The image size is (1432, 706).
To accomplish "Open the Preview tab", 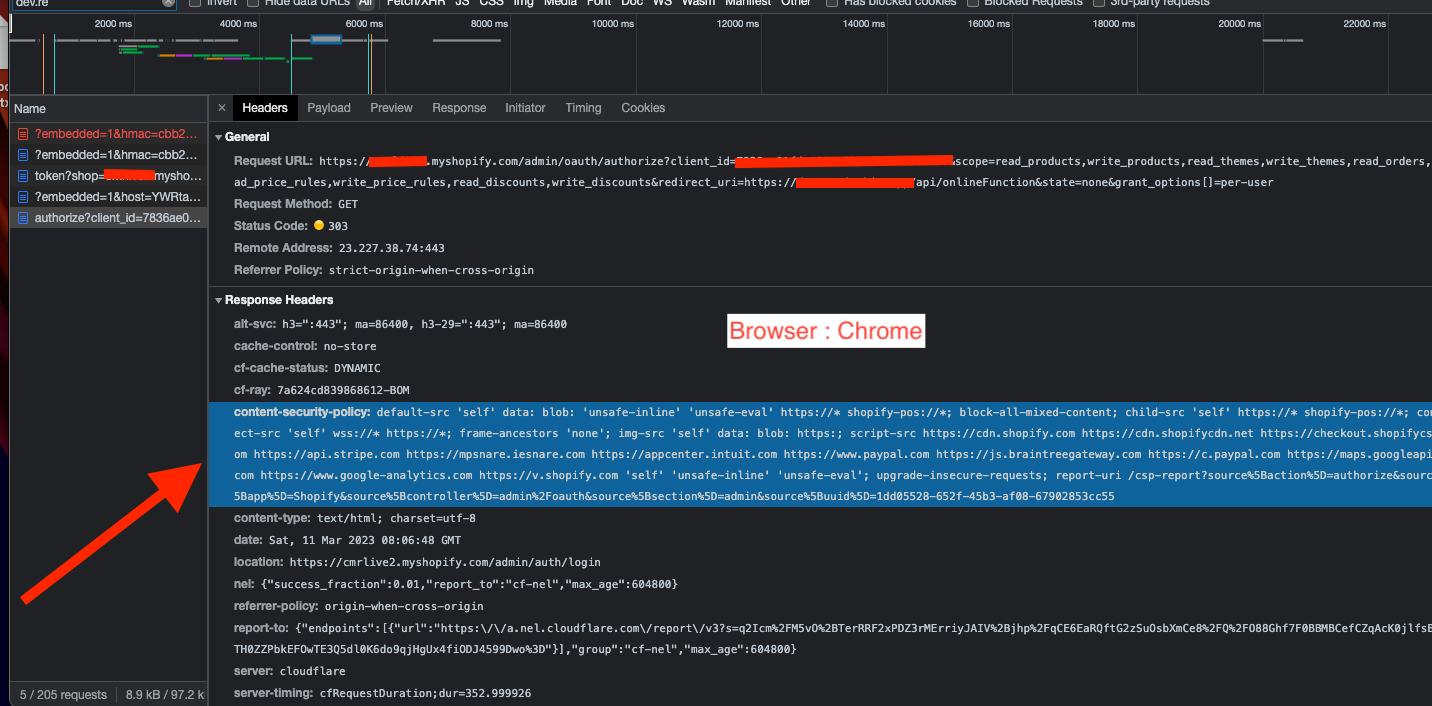I will coord(391,108).
